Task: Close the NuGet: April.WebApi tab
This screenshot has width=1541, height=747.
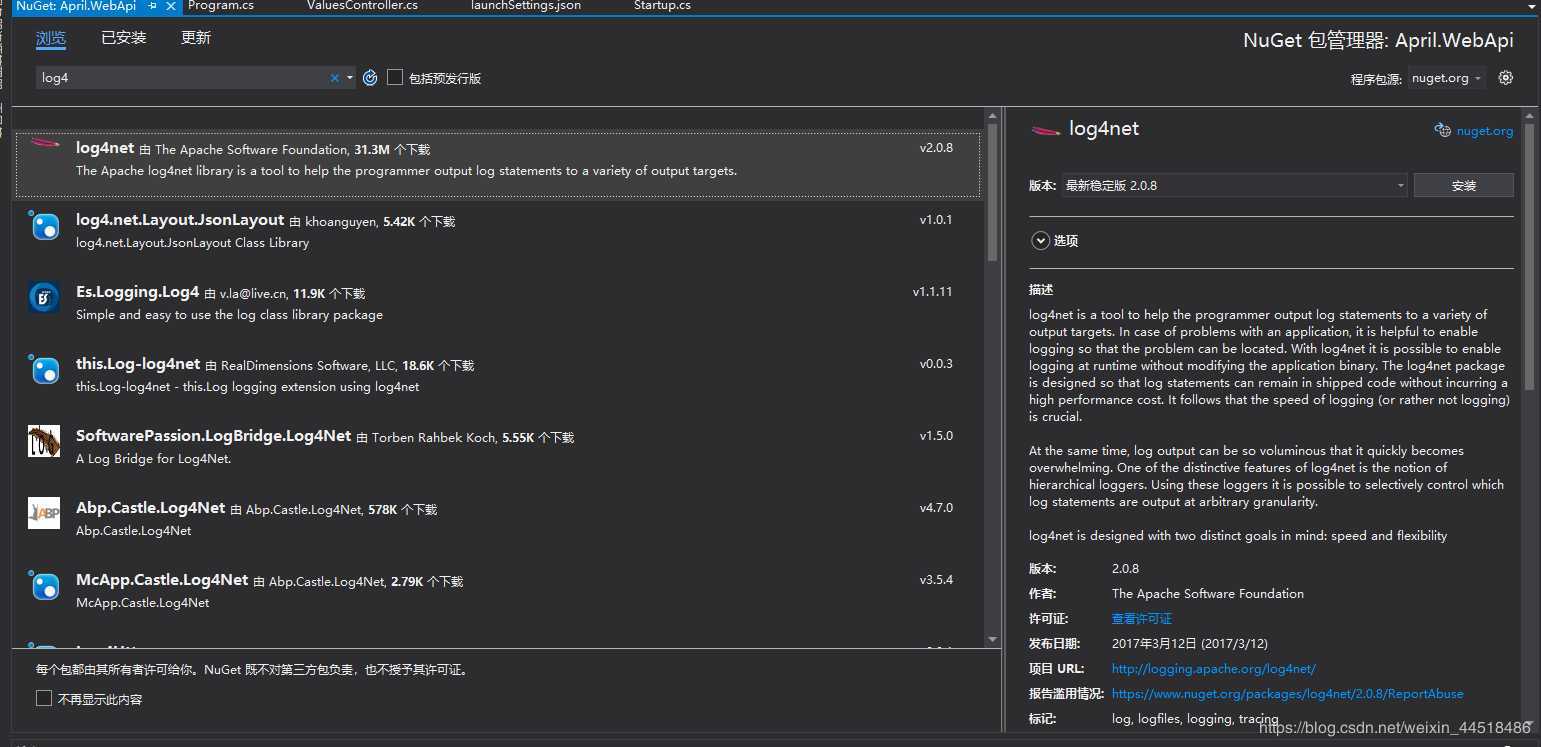Action: point(170,6)
